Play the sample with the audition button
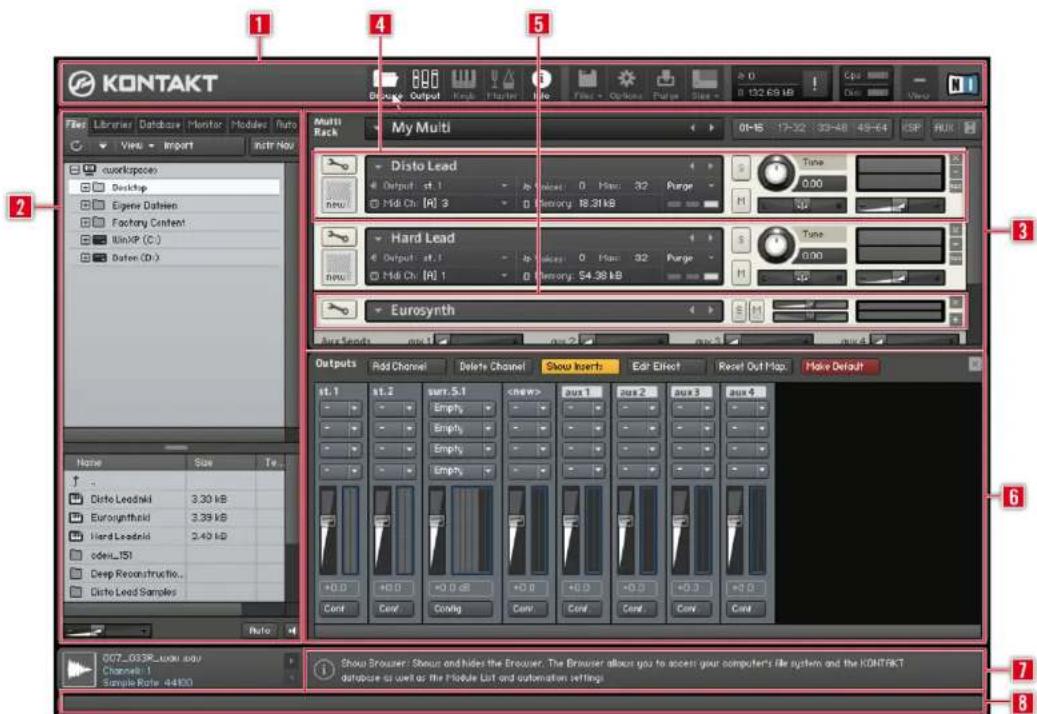 coord(79,670)
